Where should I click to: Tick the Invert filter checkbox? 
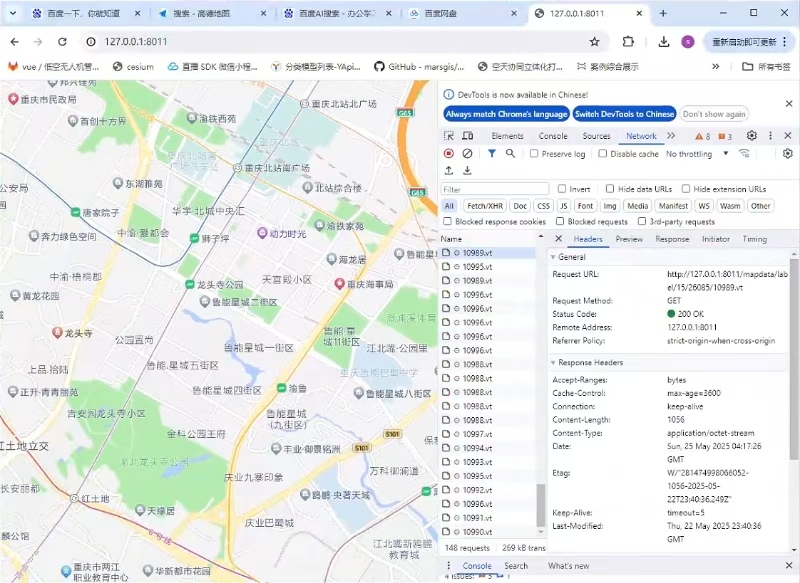point(562,189)
